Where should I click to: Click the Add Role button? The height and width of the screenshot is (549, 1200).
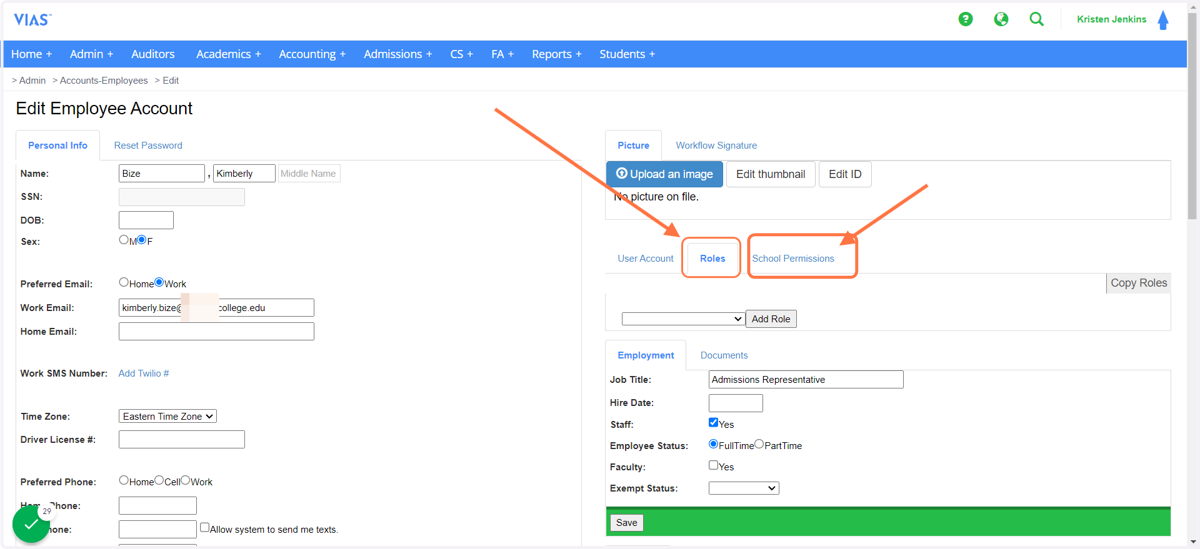771,319
